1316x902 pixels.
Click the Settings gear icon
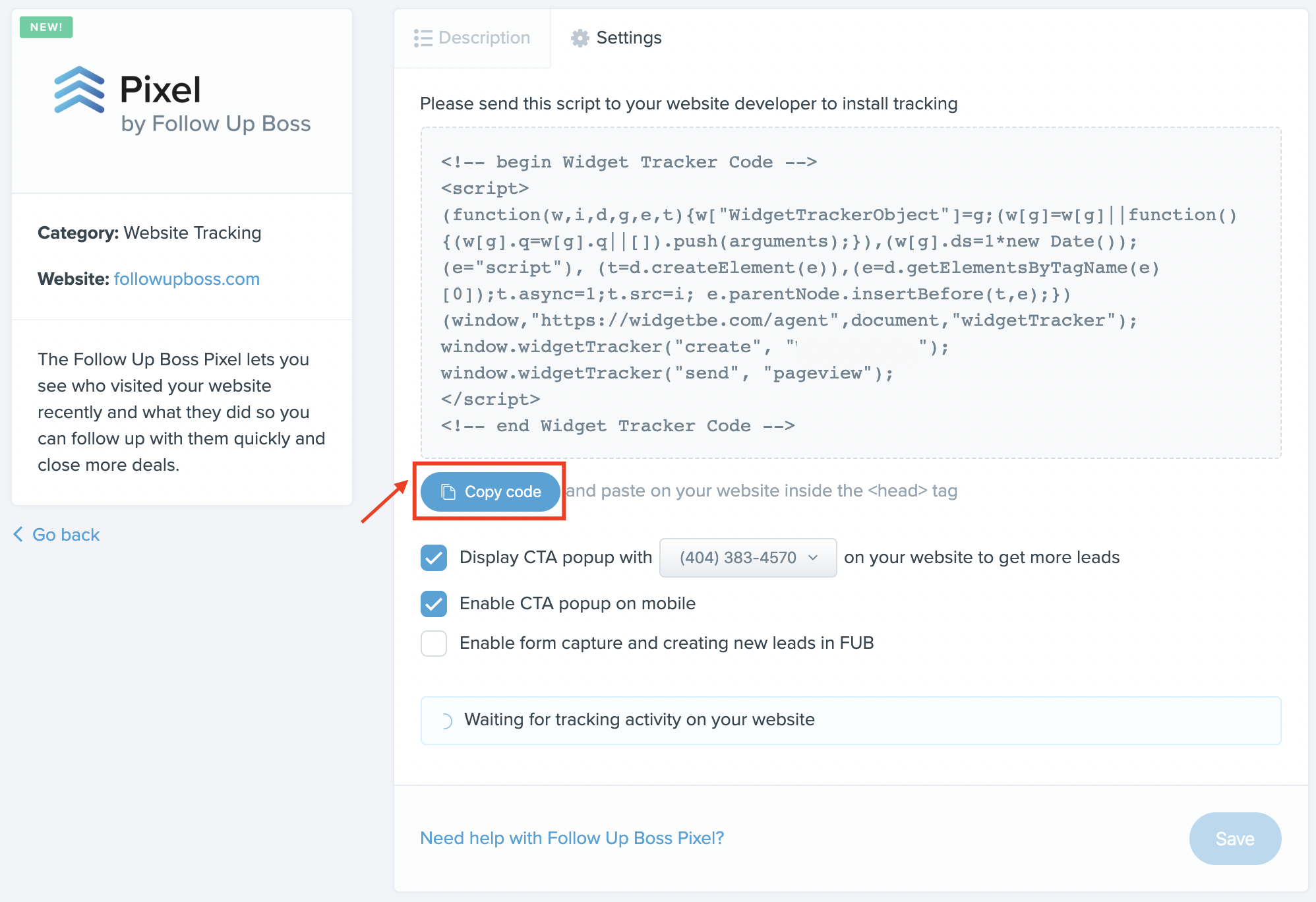coord(580,38)
